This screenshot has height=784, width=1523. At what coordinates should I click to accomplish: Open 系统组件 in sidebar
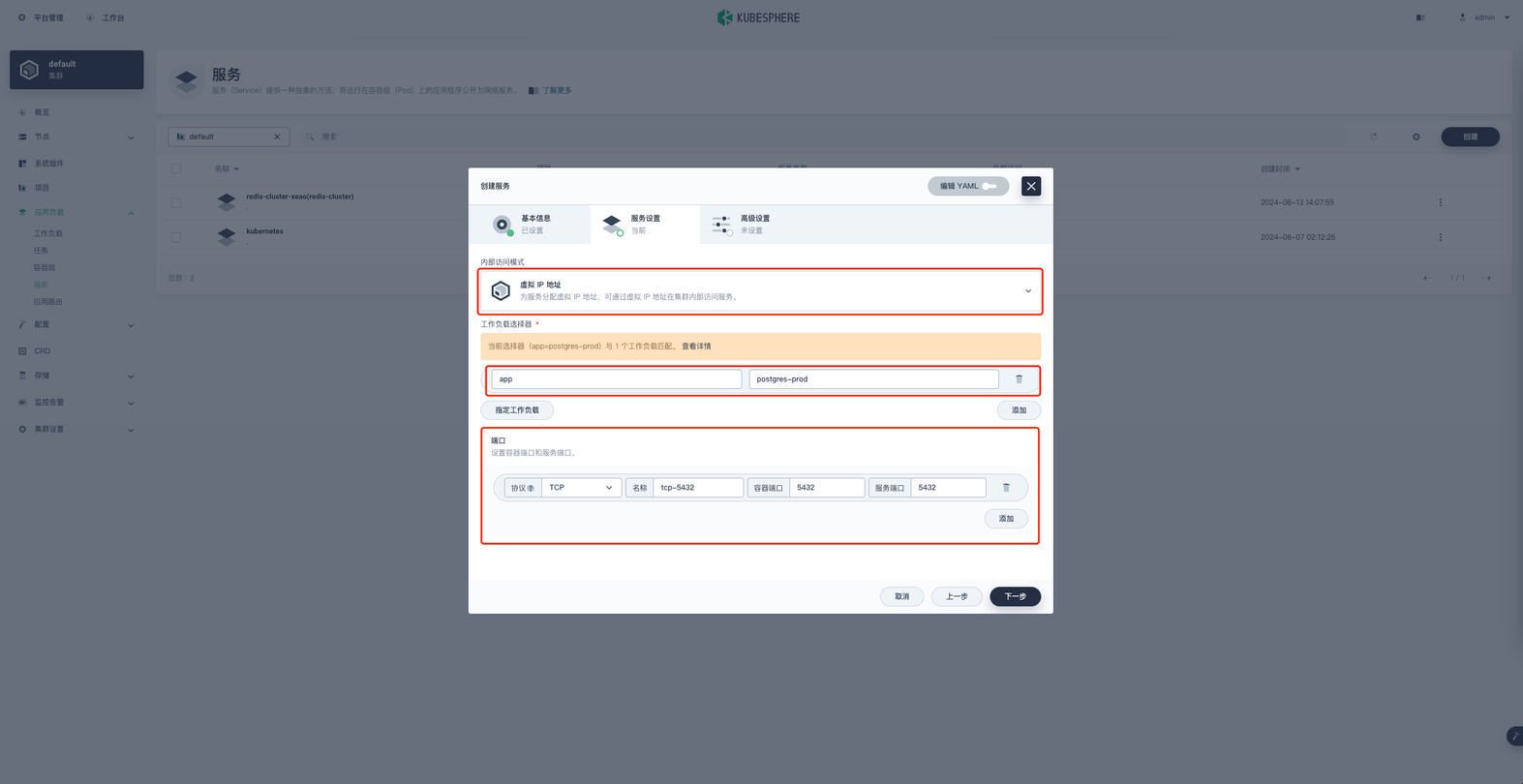[x=49, y=164]
